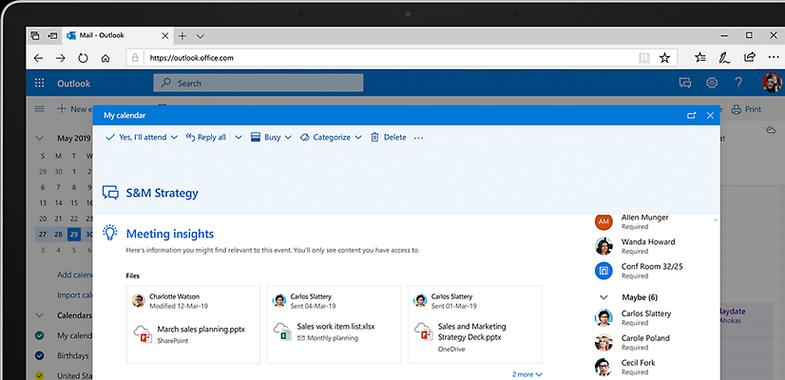Image resolution: width=785 pixels, height=380 pixels.
Task: Open the settings gear in Outlook header
Action: (712, 83)
